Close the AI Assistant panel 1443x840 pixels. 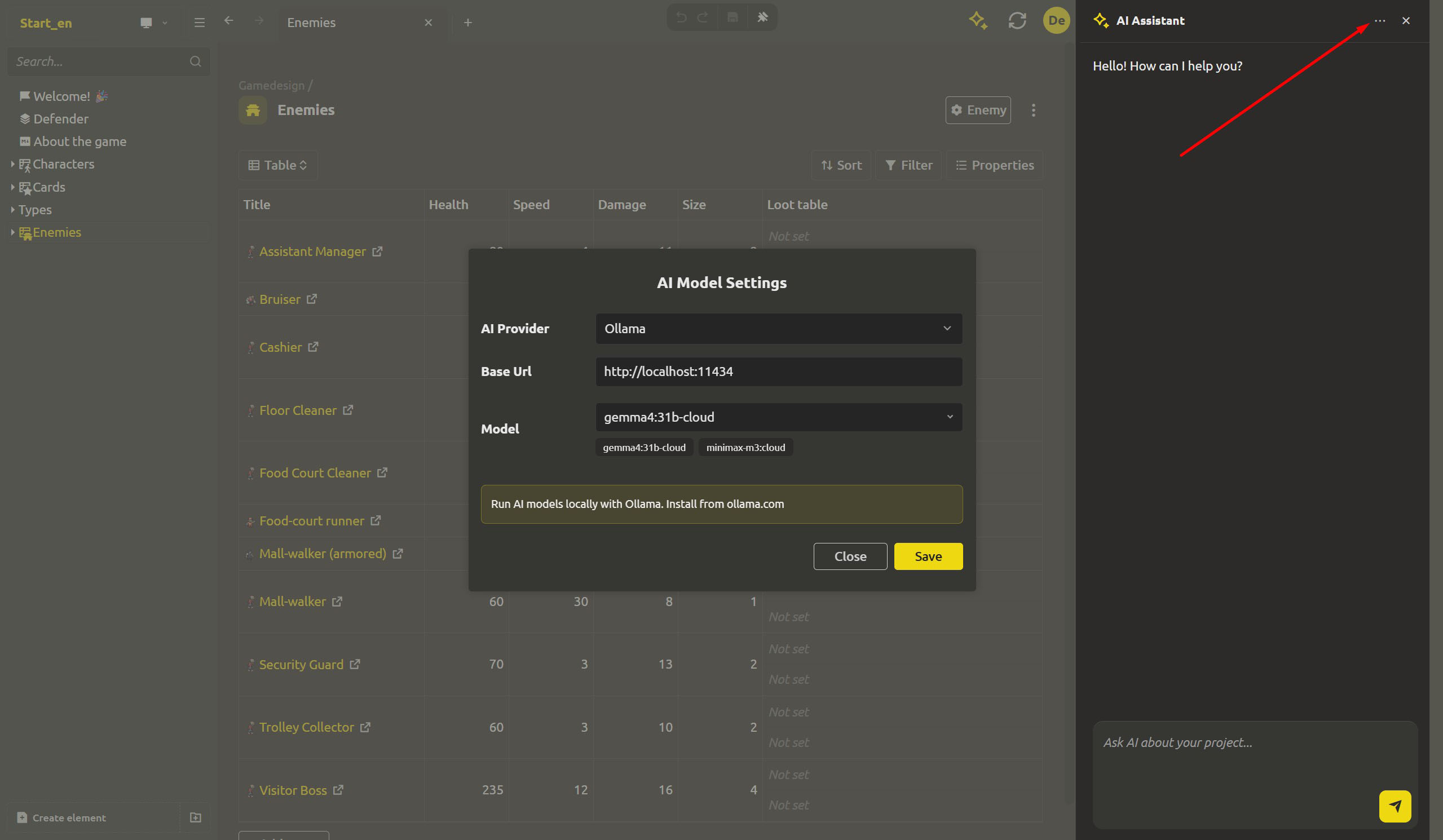pos(1406,21)
